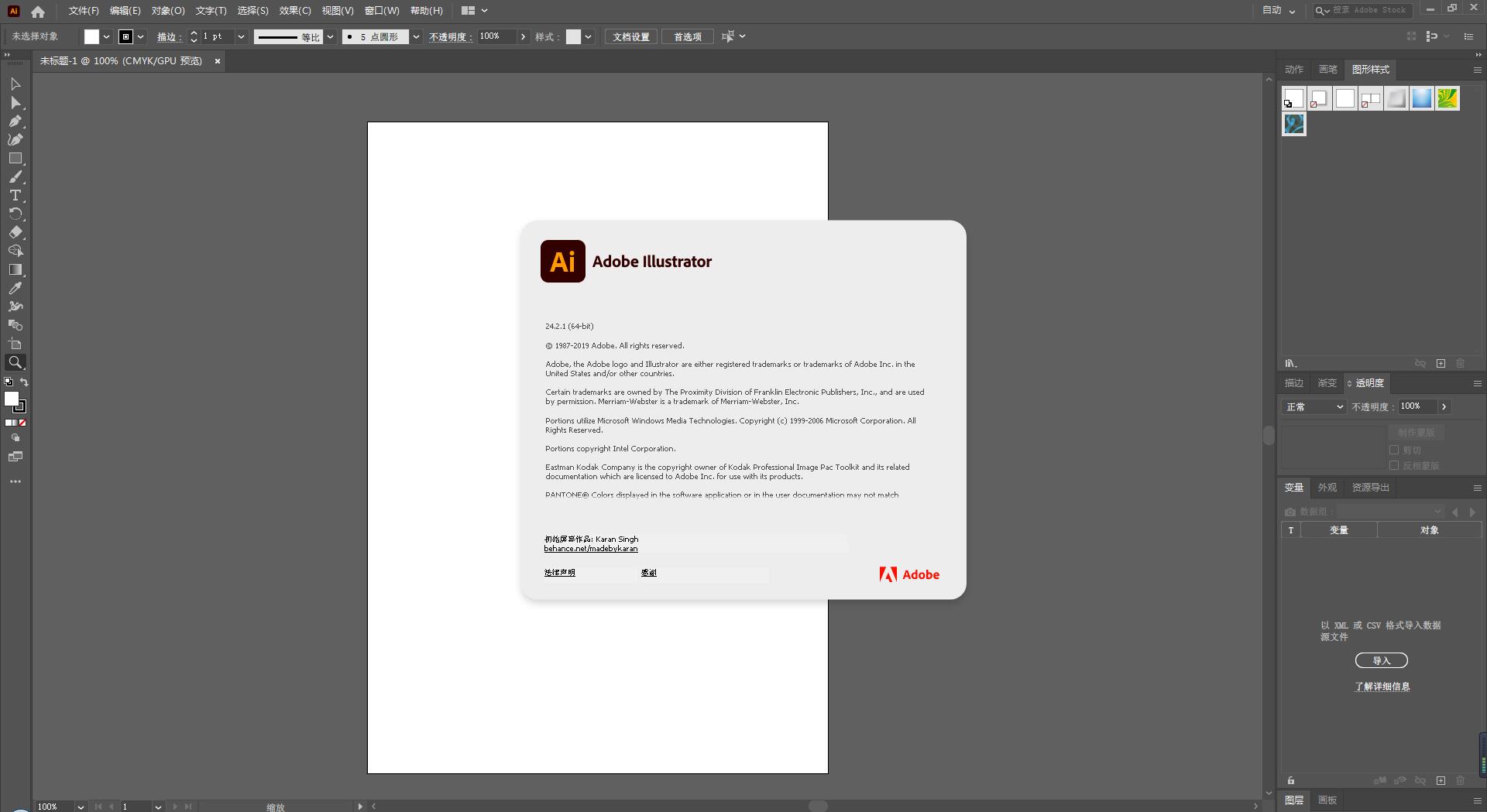Viewport: 1487px width, 812px height.
Task: Select the Rotate tool
Action: coord(15,214)
